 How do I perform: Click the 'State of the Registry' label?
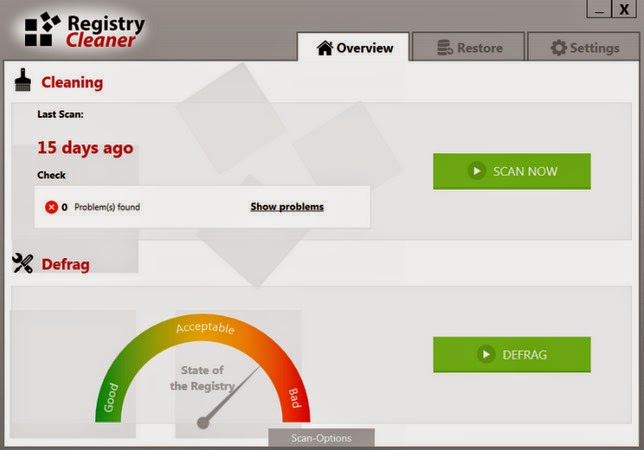[202, 378]
